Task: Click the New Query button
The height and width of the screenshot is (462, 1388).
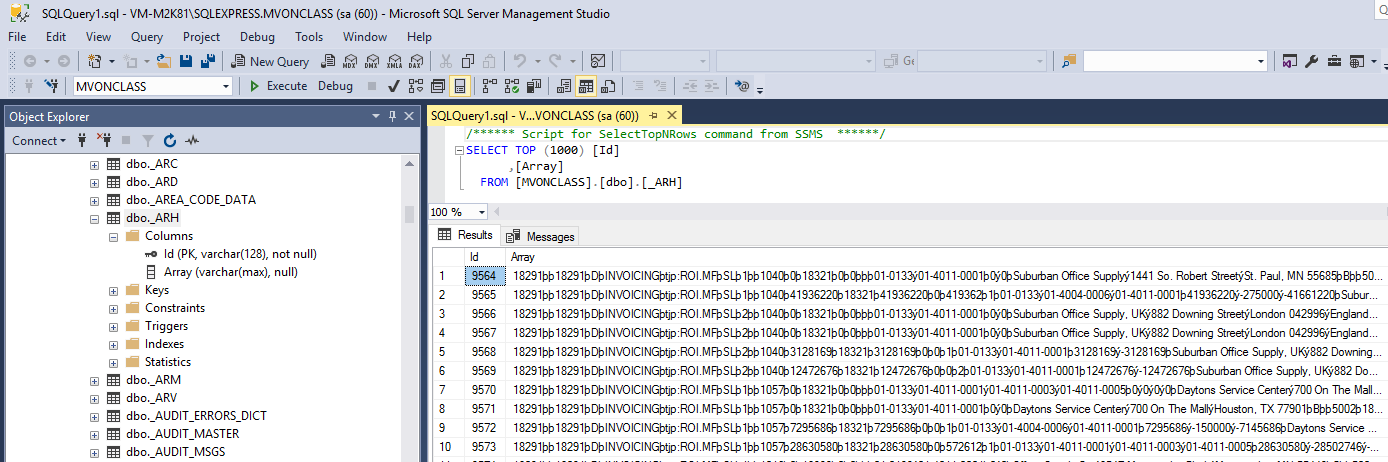Action: tap(270, 61)
